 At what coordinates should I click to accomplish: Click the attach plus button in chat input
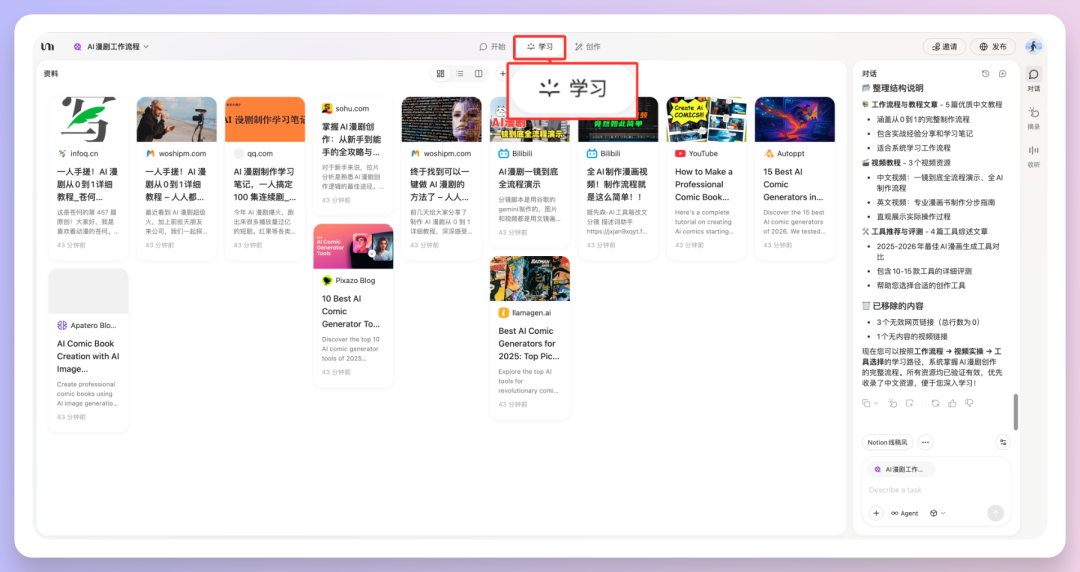876,513
